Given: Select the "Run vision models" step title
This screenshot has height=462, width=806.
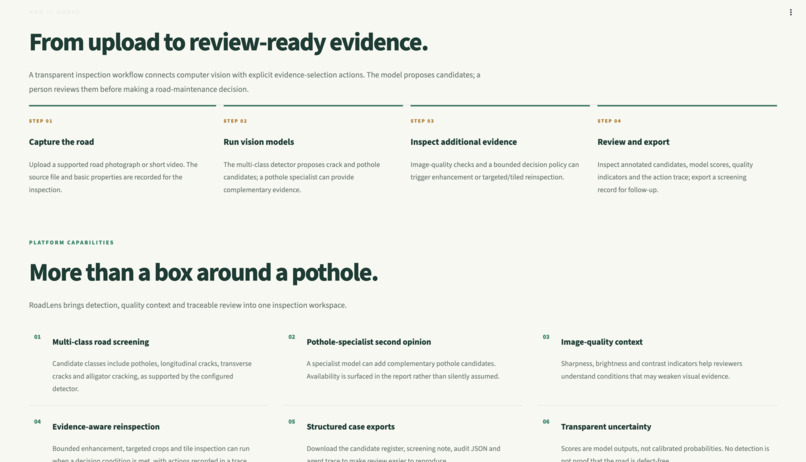Looking at the screenshot, I should pos(259,142).
